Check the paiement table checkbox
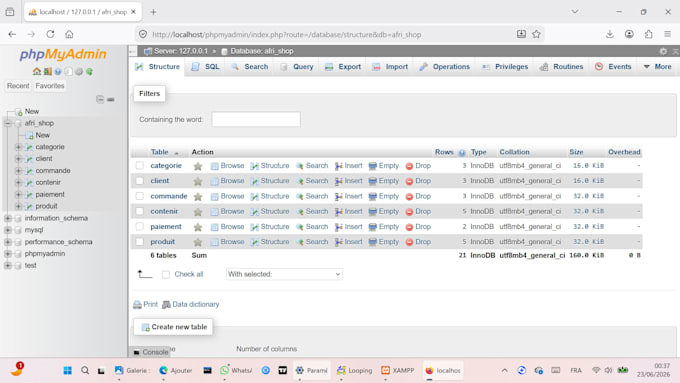This screenshot has height=383, width=680. click(140, 226)
